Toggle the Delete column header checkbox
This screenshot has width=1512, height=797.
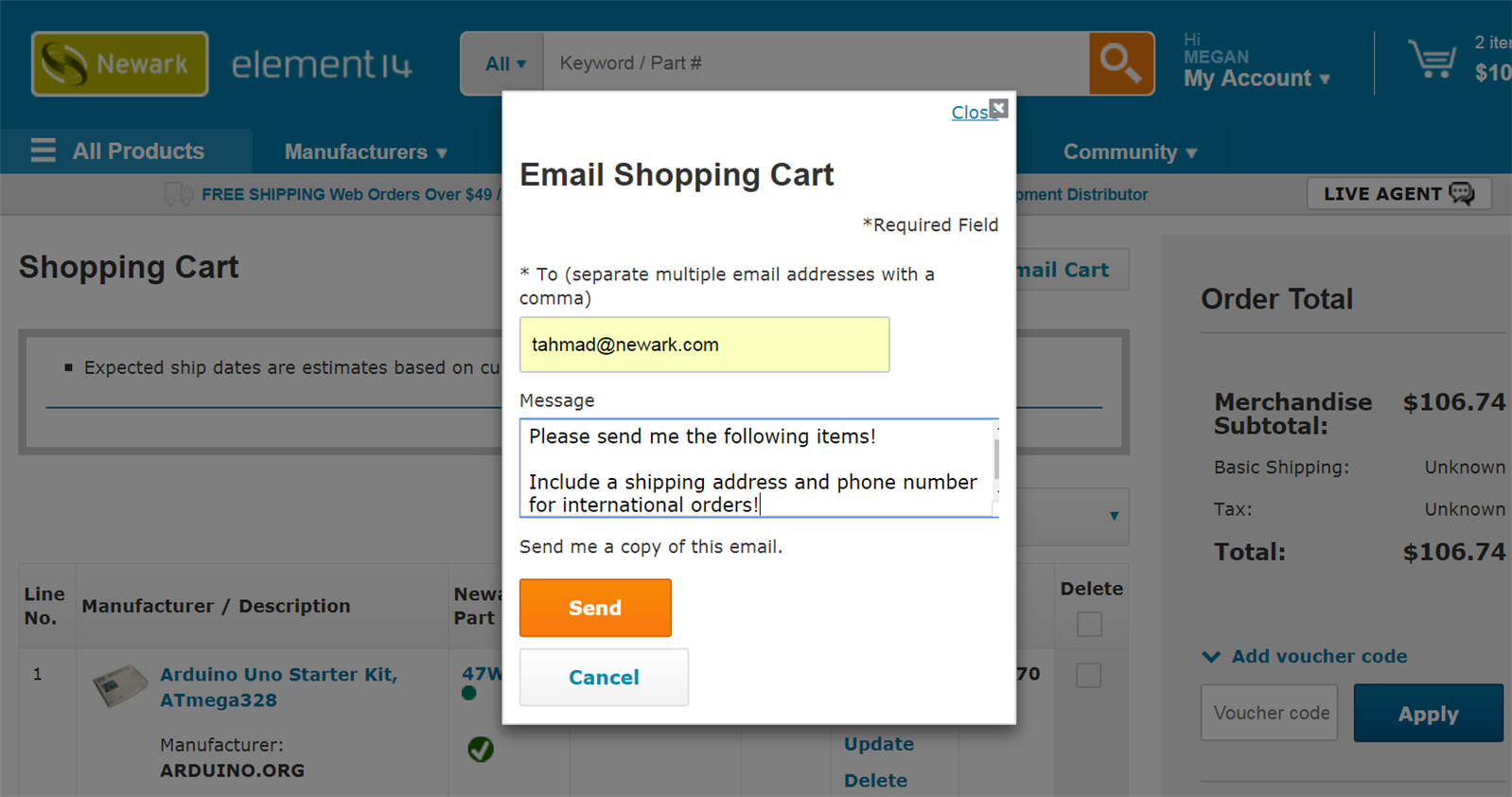(1089, 625)
